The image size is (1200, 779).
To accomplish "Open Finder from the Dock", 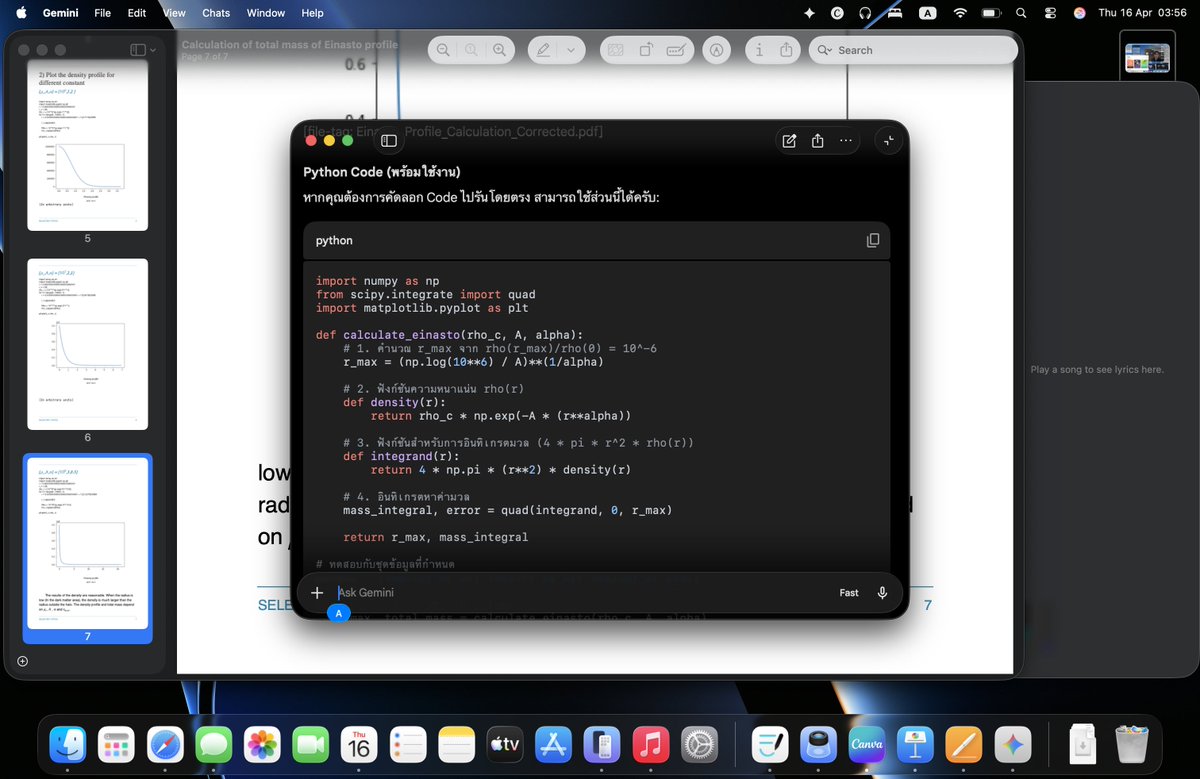I will [x=68, y=745].
